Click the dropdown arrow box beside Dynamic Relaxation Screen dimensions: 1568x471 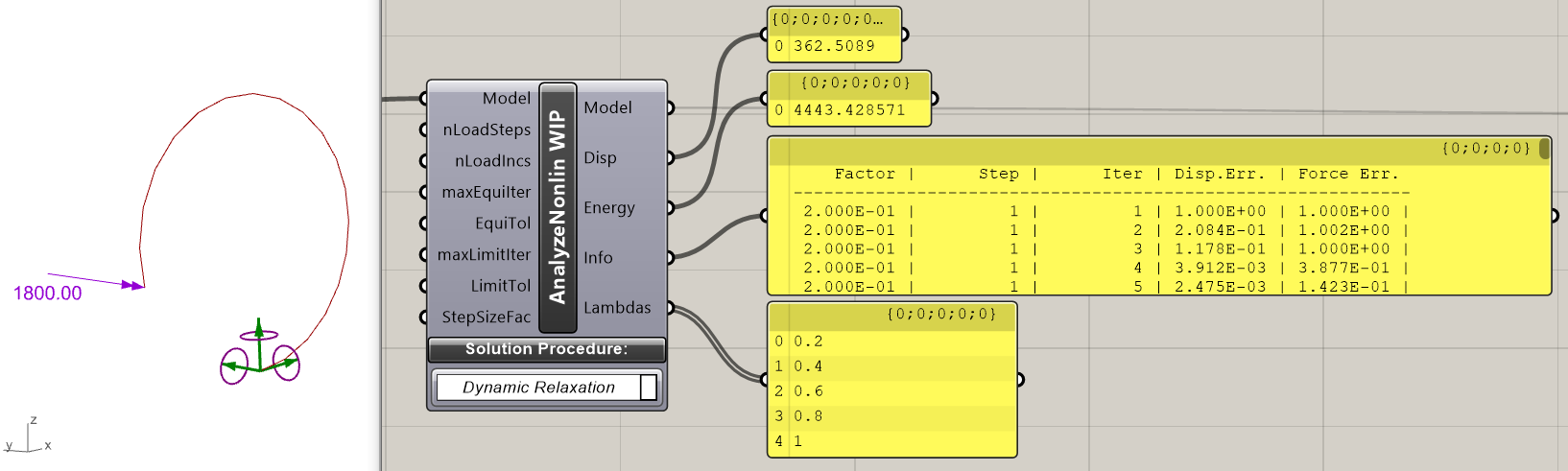pos(649,388)
